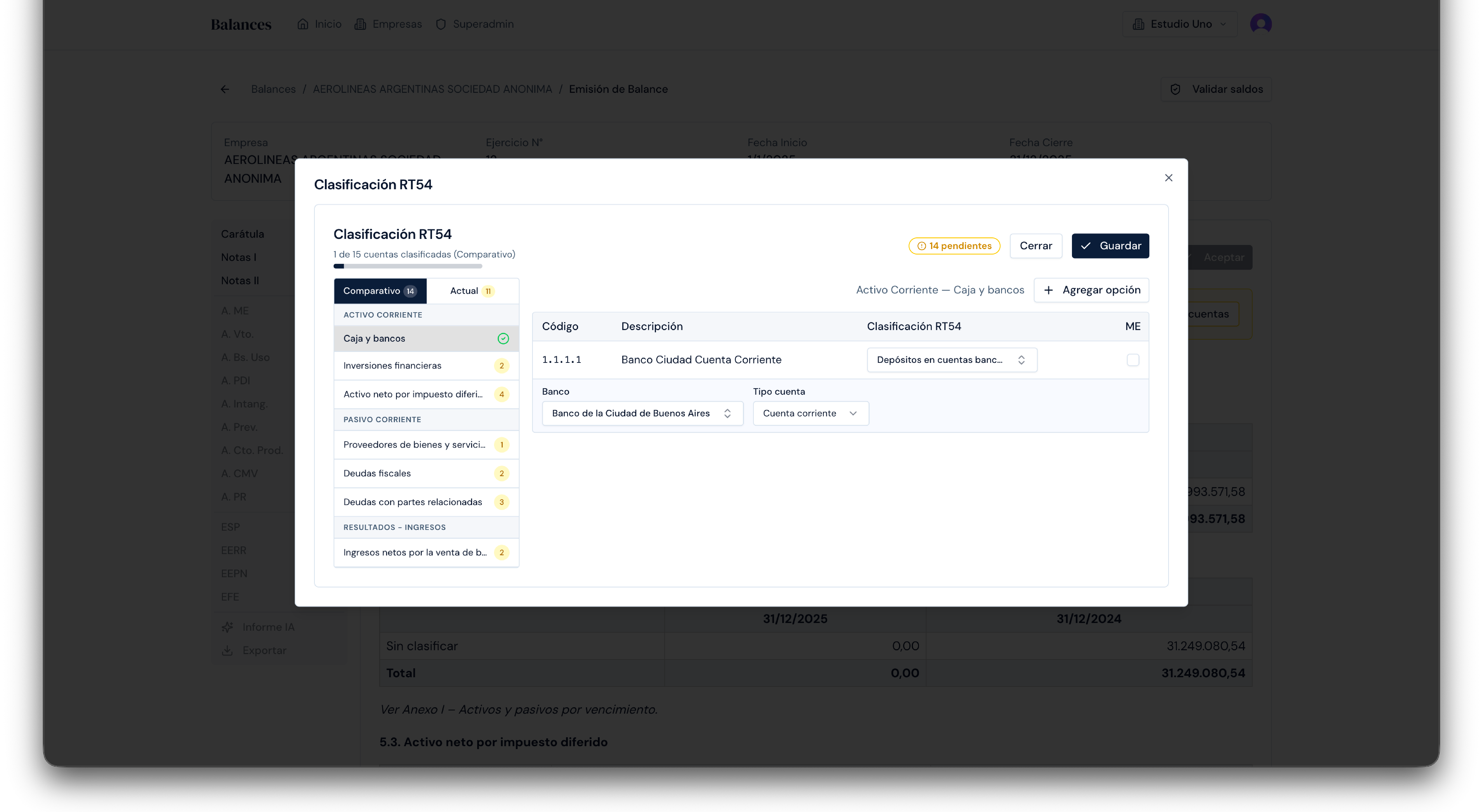Click the Guardar button
The width and height of the screenshot is (1482, 812).
[x=1110, y=246]
